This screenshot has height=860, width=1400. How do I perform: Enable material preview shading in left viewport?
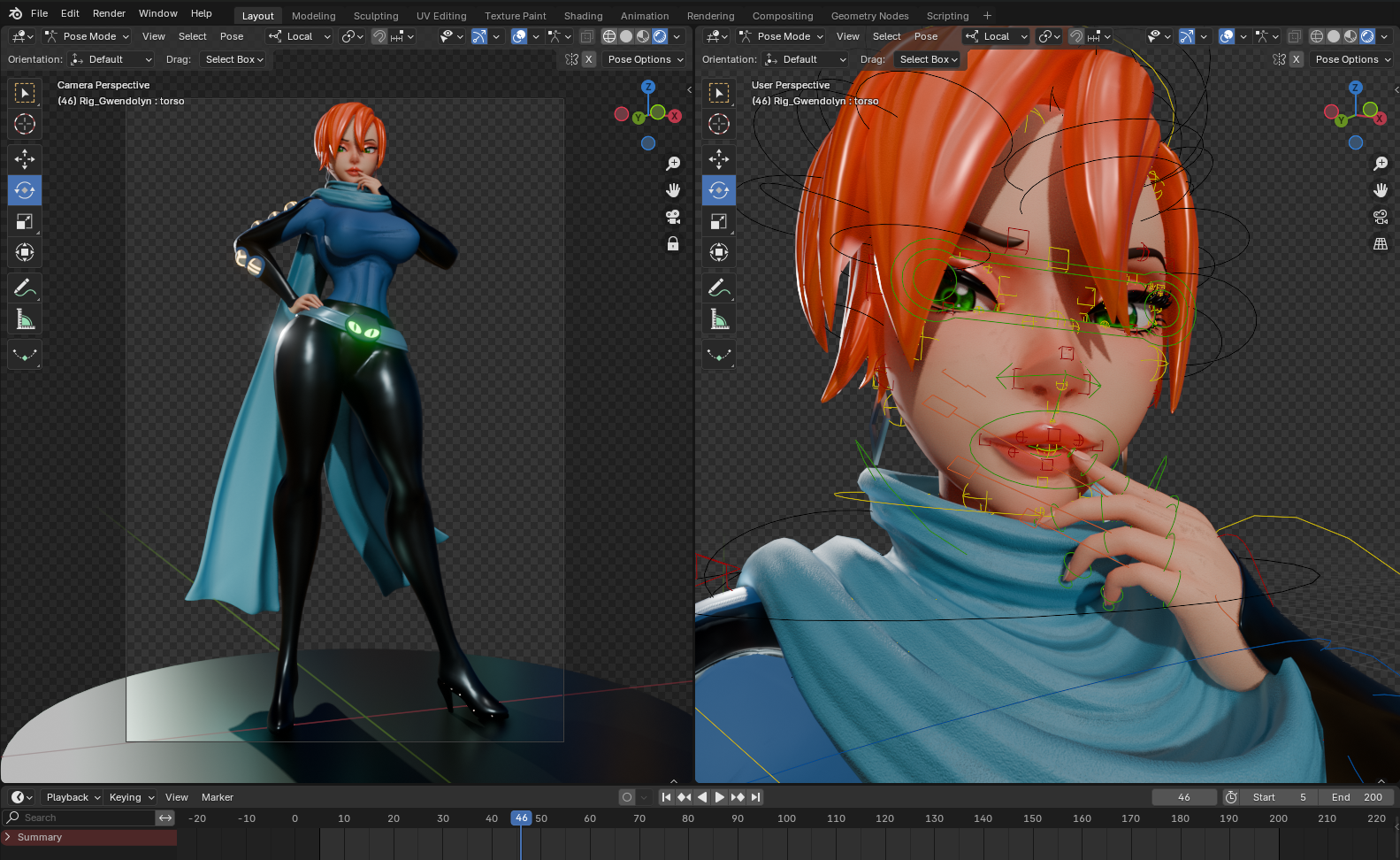pyautogui.click(x=643, y=36)
